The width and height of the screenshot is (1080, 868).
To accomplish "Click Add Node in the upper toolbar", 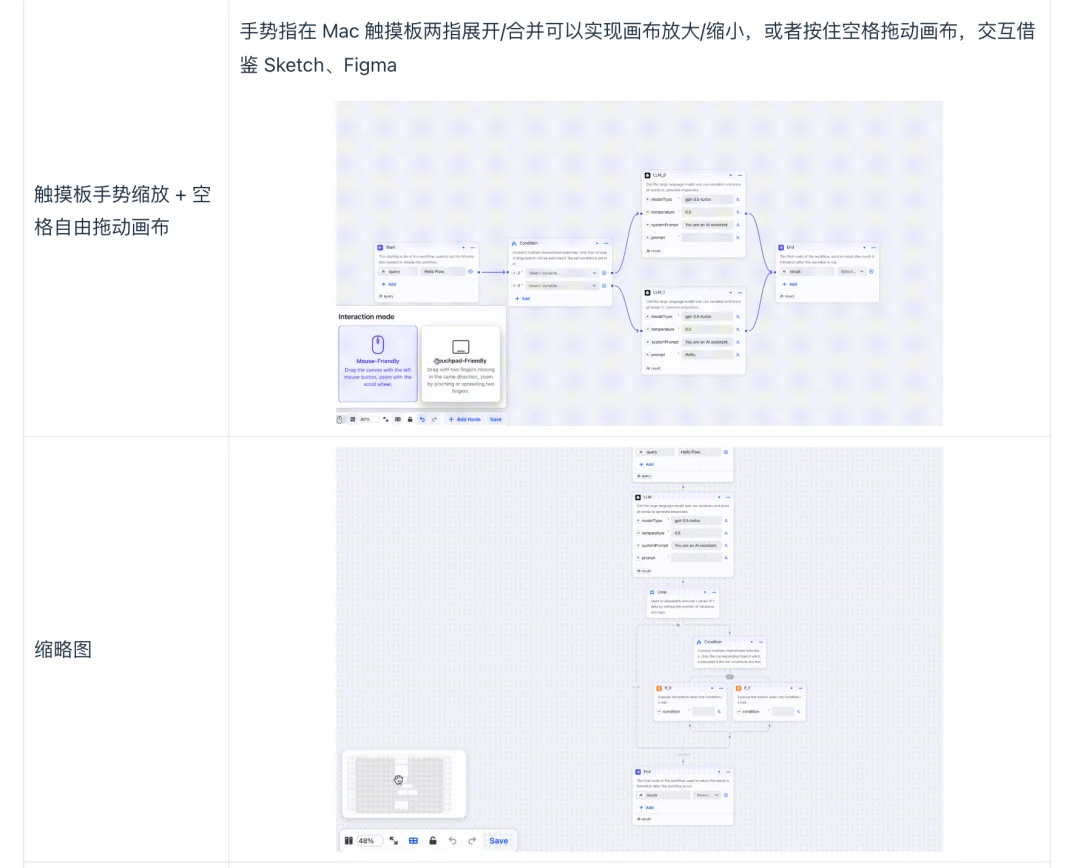I will tap(465, 419).
